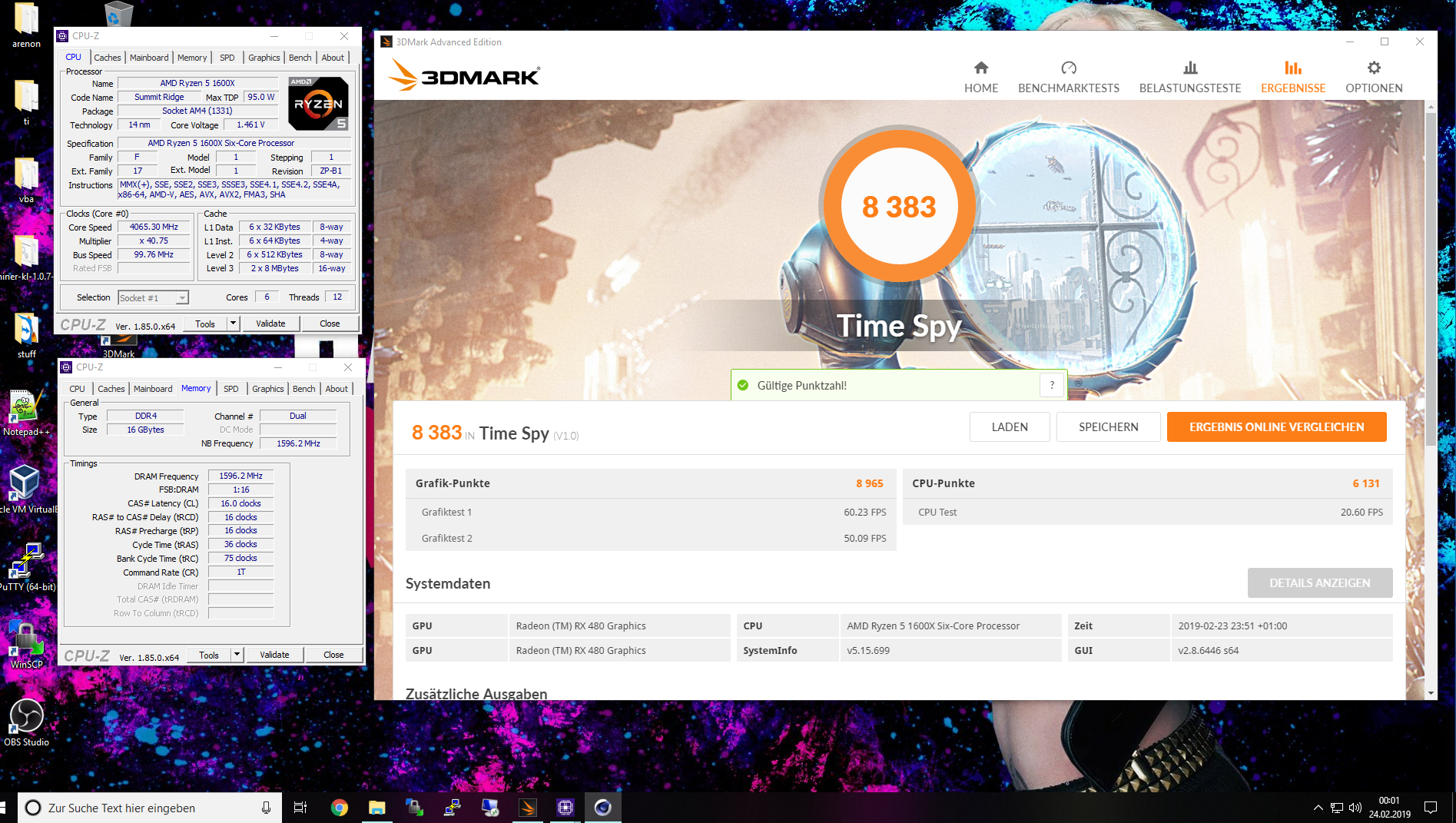Viewport: 1456px width, 823px height.
Task: Switch to Bench tab in top CPU-Z
Action: point(300,58)
